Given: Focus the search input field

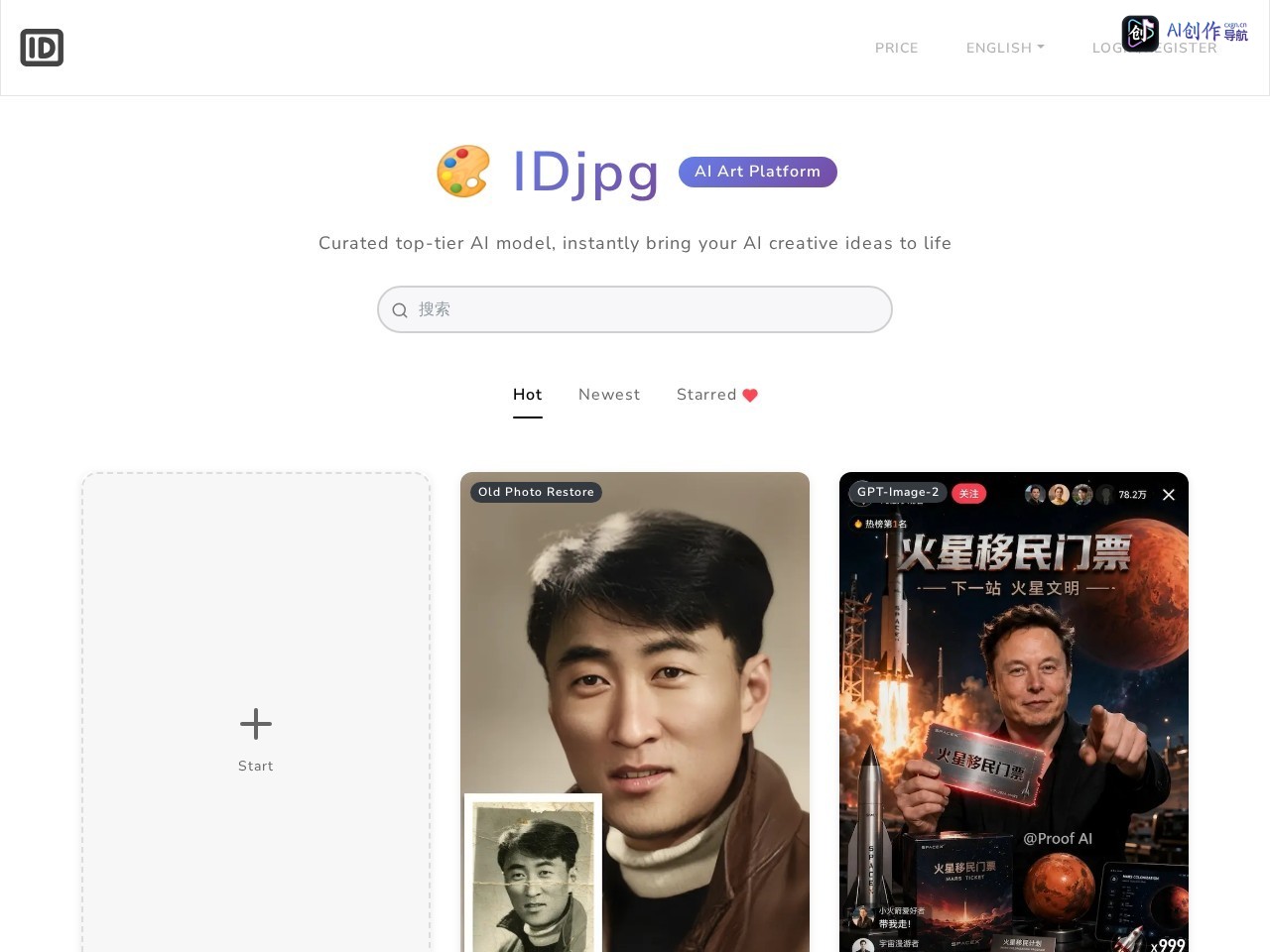Looking at the screenshot, I should [x=635, y=309].
